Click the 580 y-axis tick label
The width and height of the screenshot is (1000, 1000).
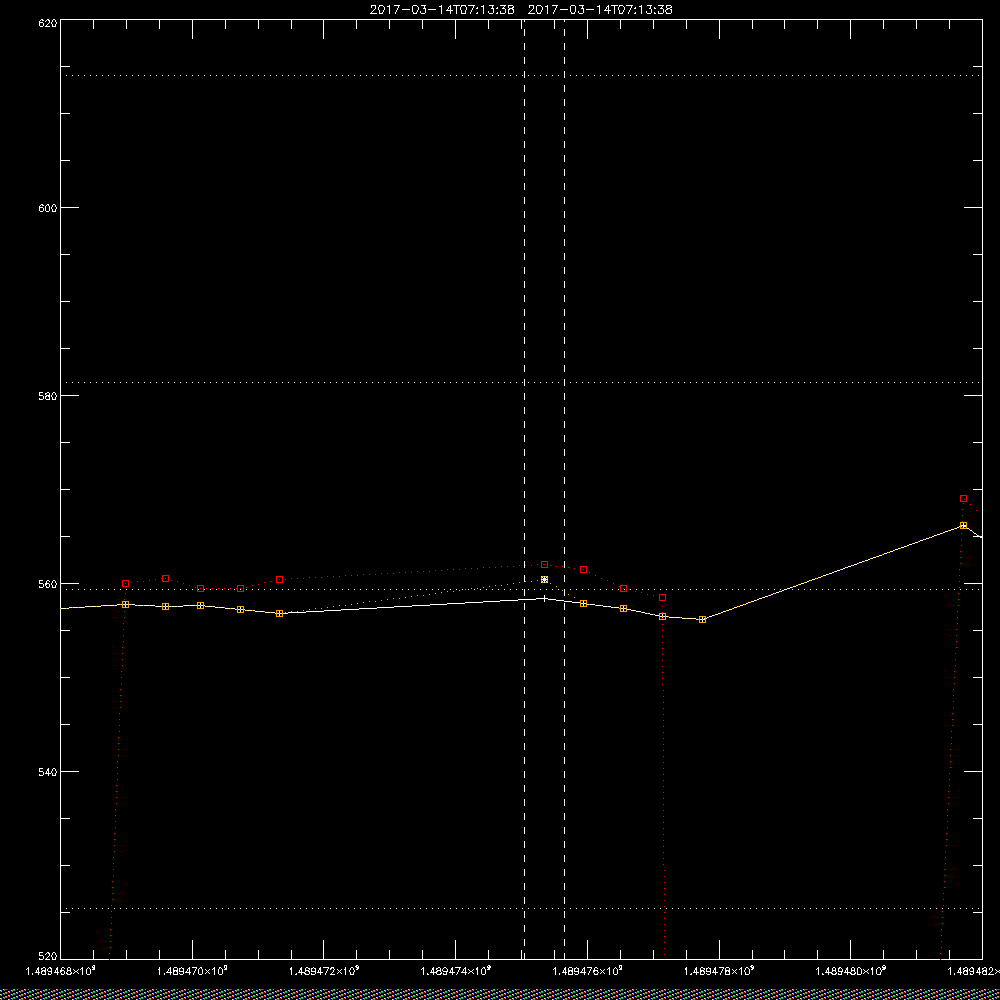pos(48,395)
